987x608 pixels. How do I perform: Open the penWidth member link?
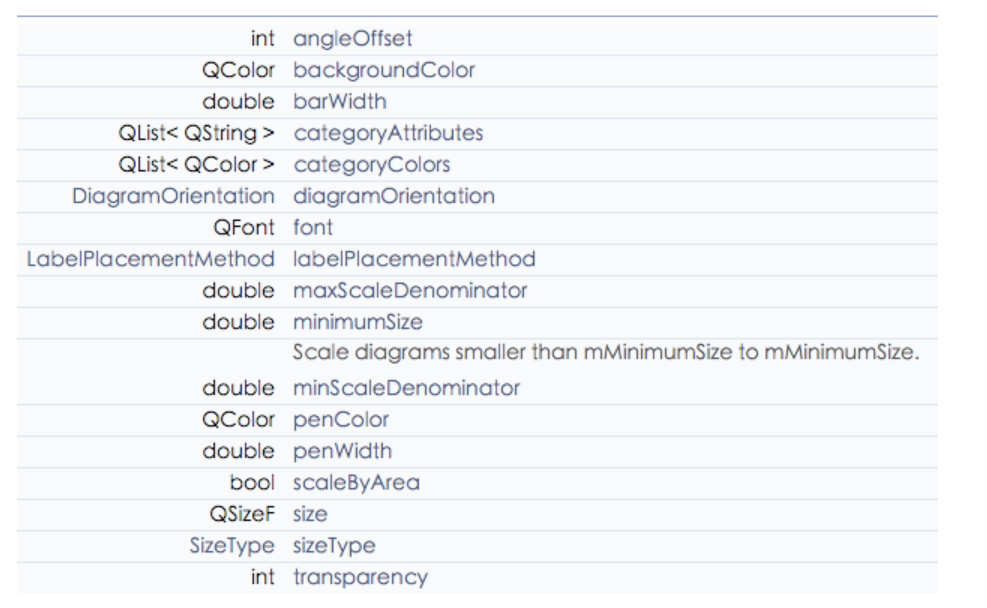342,451
